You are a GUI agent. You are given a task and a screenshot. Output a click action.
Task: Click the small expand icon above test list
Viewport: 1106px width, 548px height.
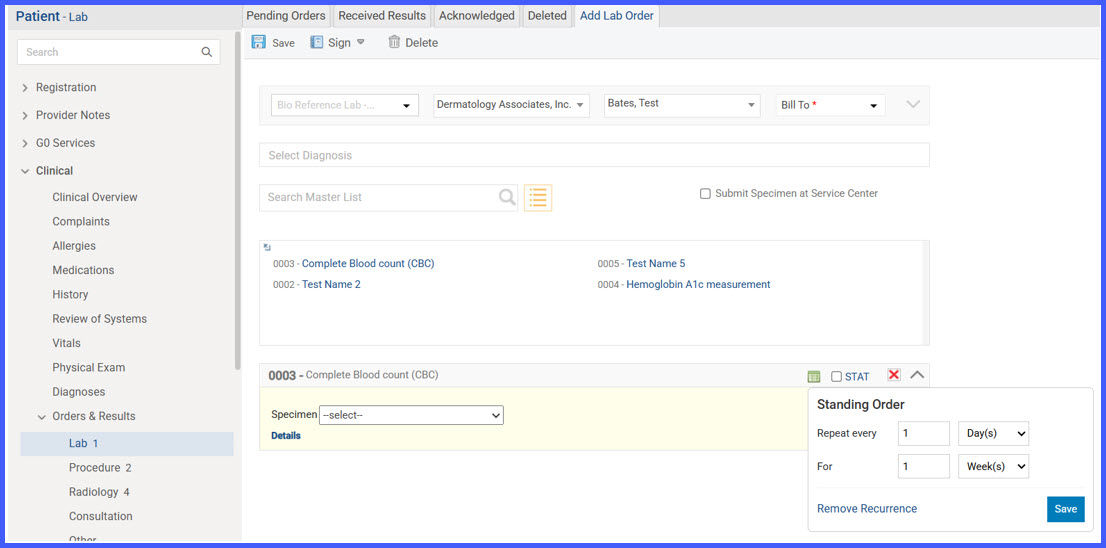click(x=267, y=247)
